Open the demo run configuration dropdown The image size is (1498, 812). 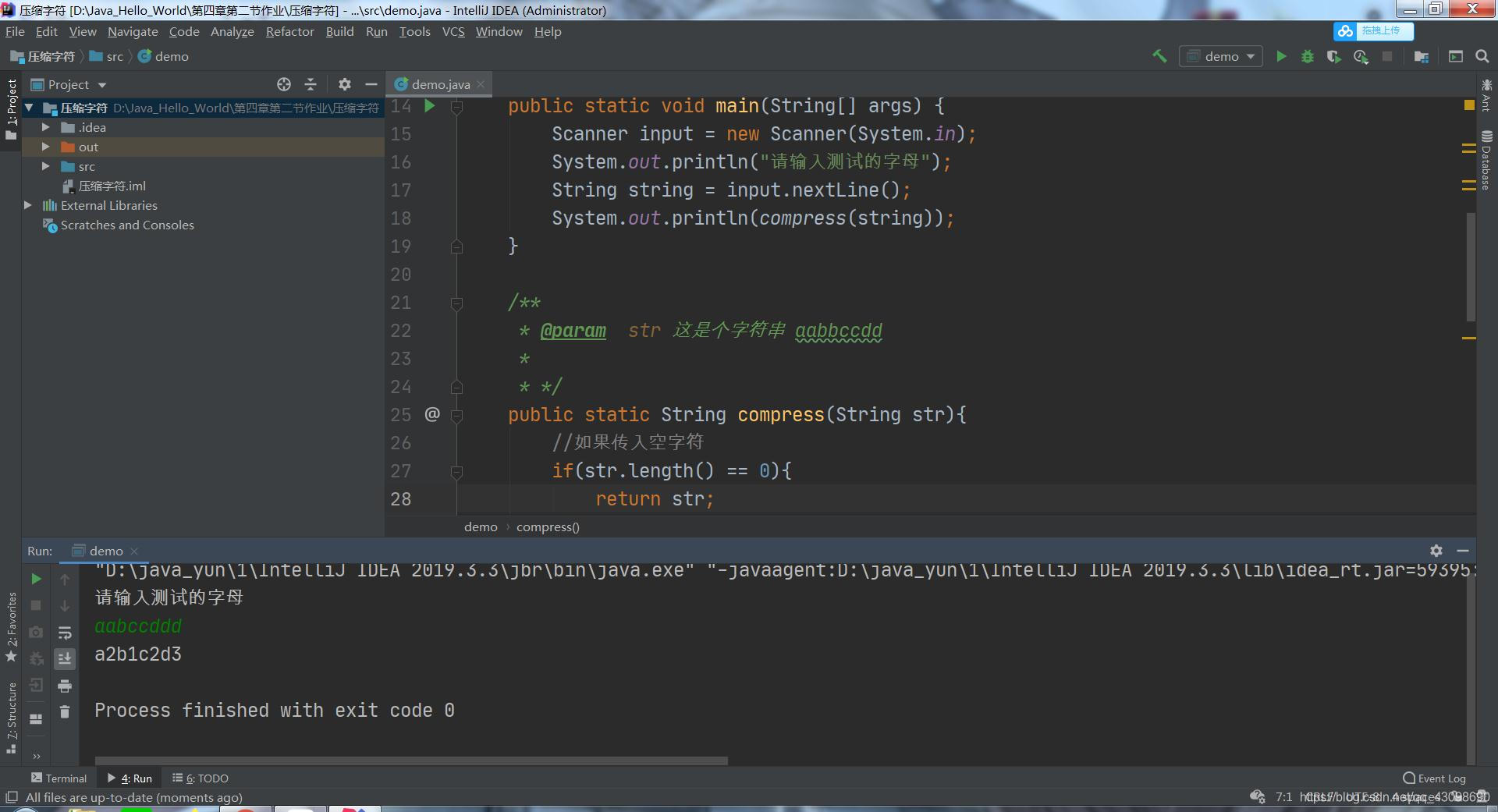tap(1221, 56)
